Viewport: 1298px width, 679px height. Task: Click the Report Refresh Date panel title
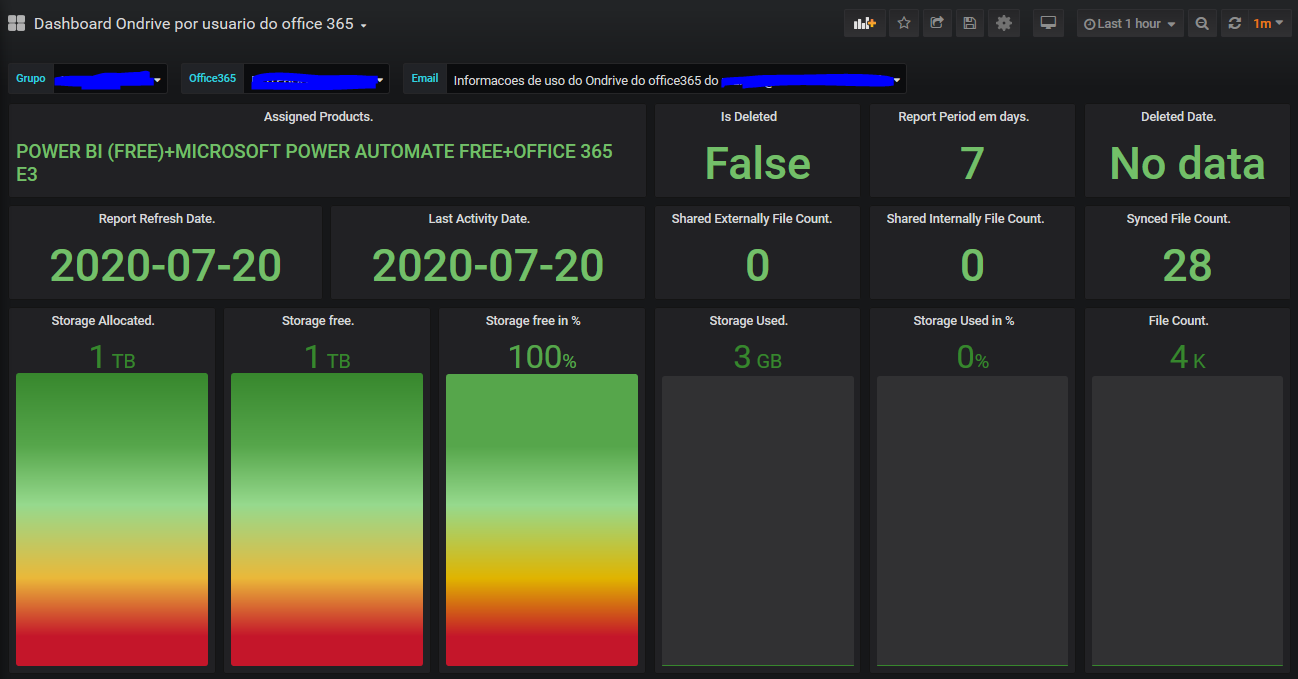coord(157,219)
